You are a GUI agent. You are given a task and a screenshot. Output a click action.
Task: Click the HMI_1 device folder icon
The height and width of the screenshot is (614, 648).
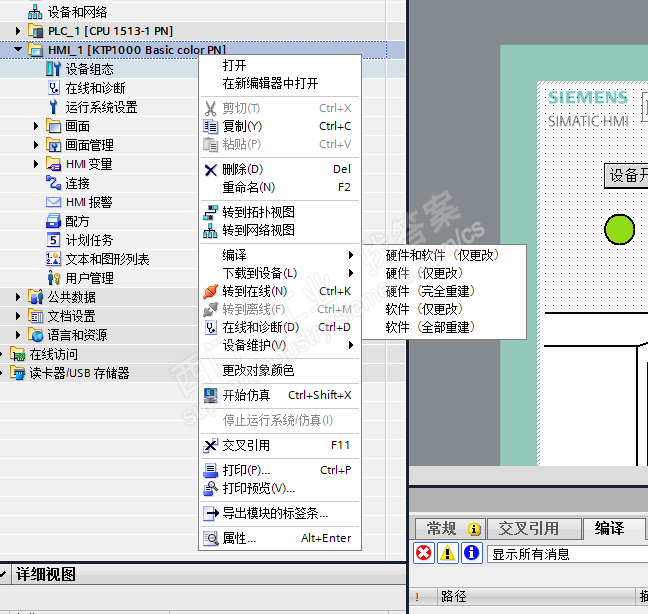36,50
